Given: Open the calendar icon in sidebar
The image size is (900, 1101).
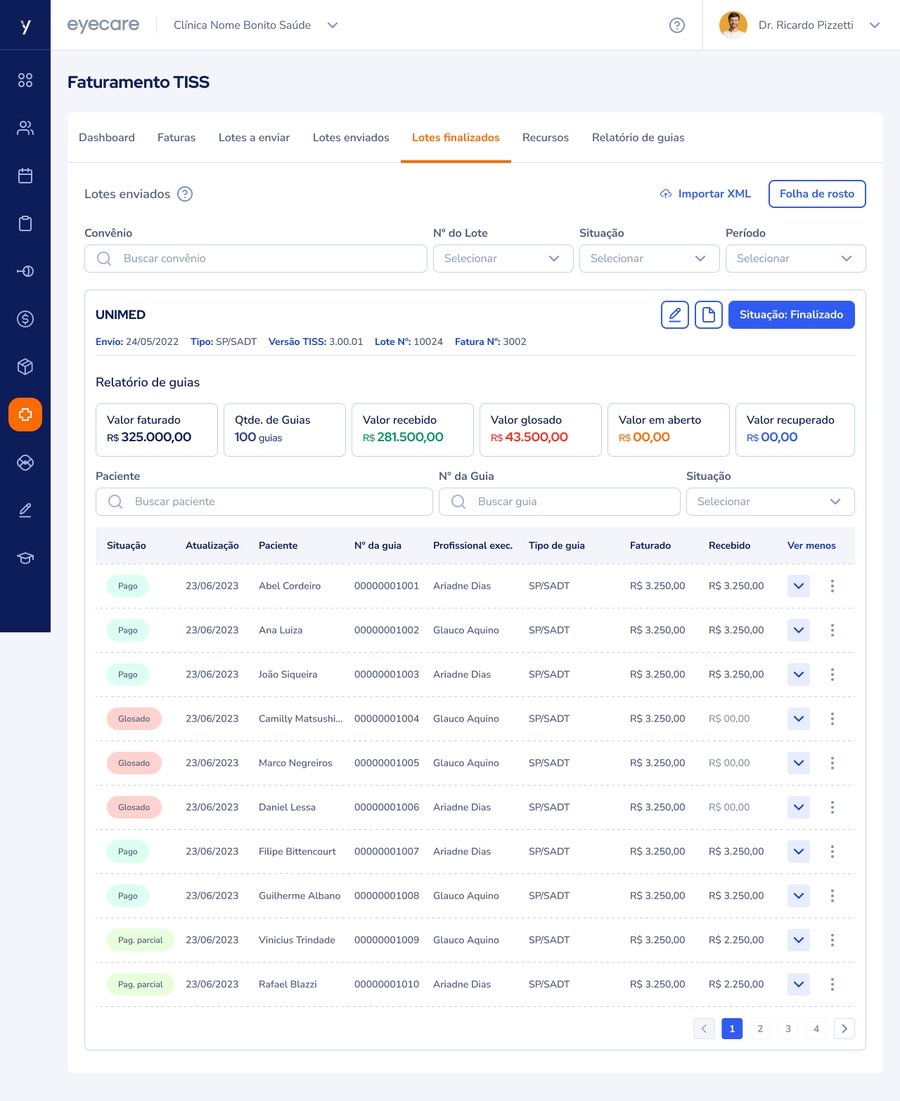Looking at the screenshot, I should pos(25,176).
